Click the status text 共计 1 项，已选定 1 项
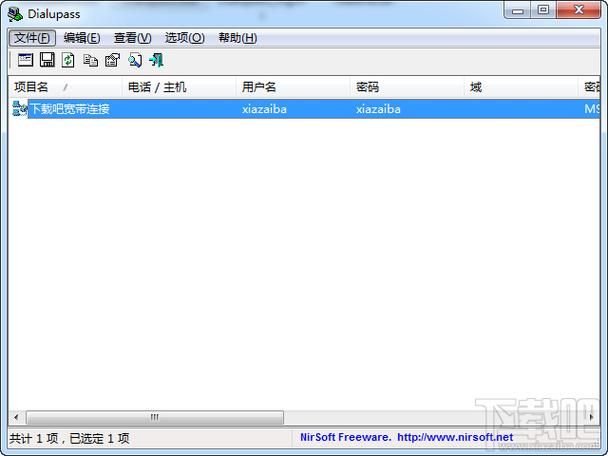 point(69,439)
